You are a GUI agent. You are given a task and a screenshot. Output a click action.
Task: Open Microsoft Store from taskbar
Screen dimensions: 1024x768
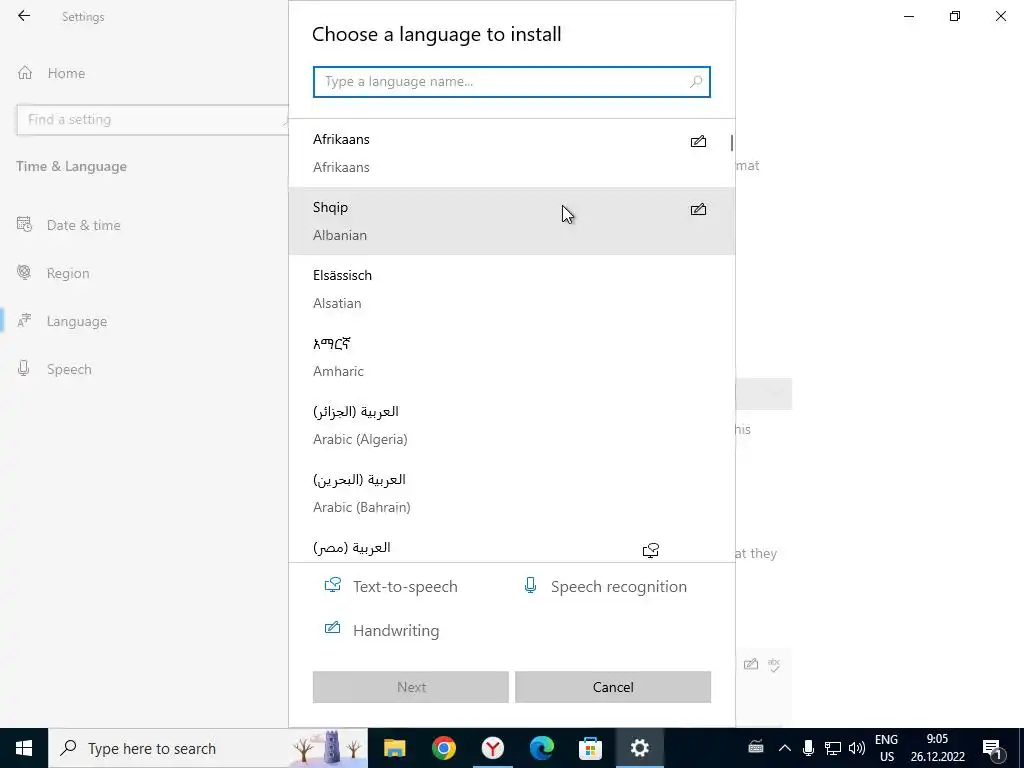pyautogui.click(x=590, y=748)
